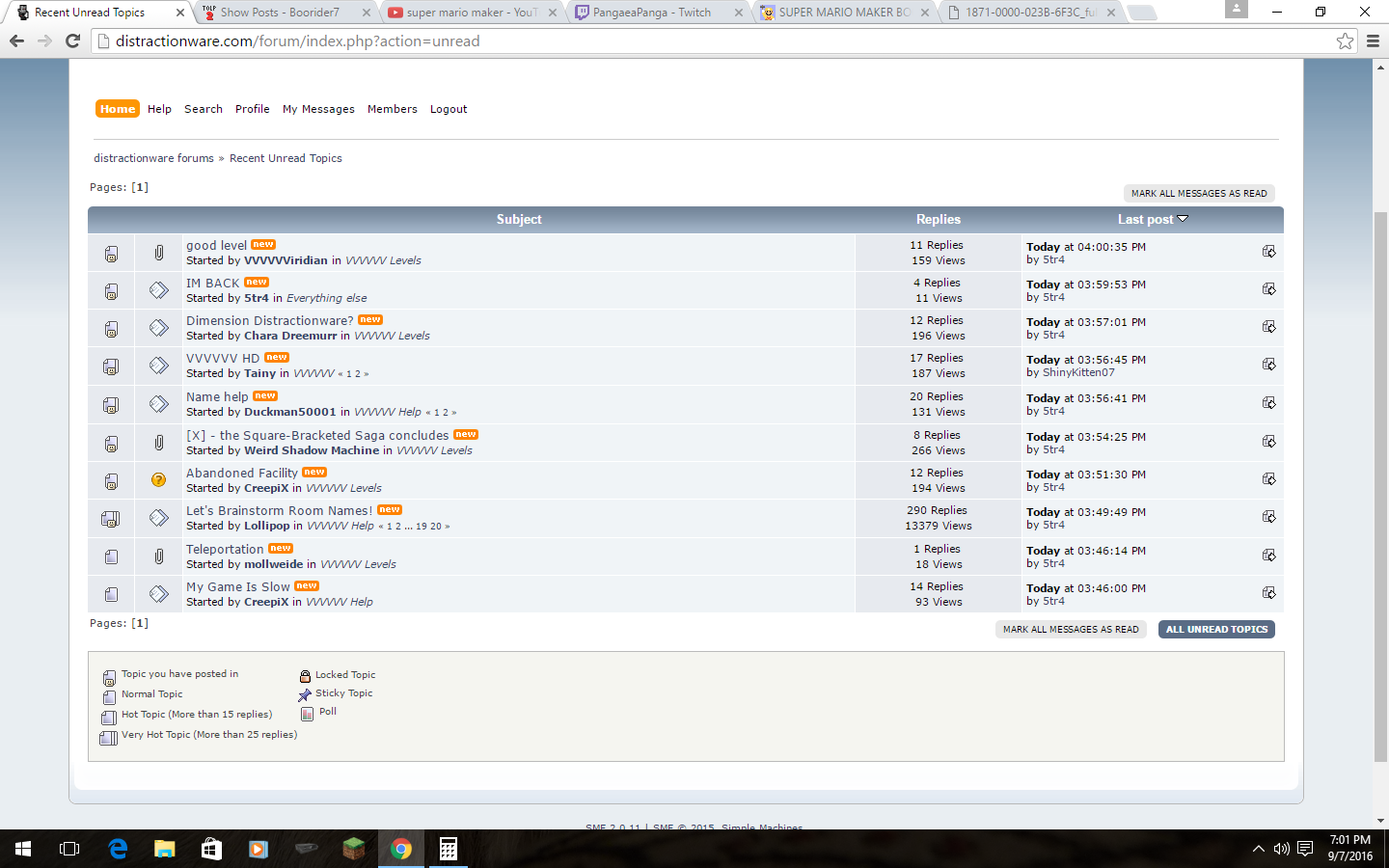Open the My Messages menu item

[318, 109]
